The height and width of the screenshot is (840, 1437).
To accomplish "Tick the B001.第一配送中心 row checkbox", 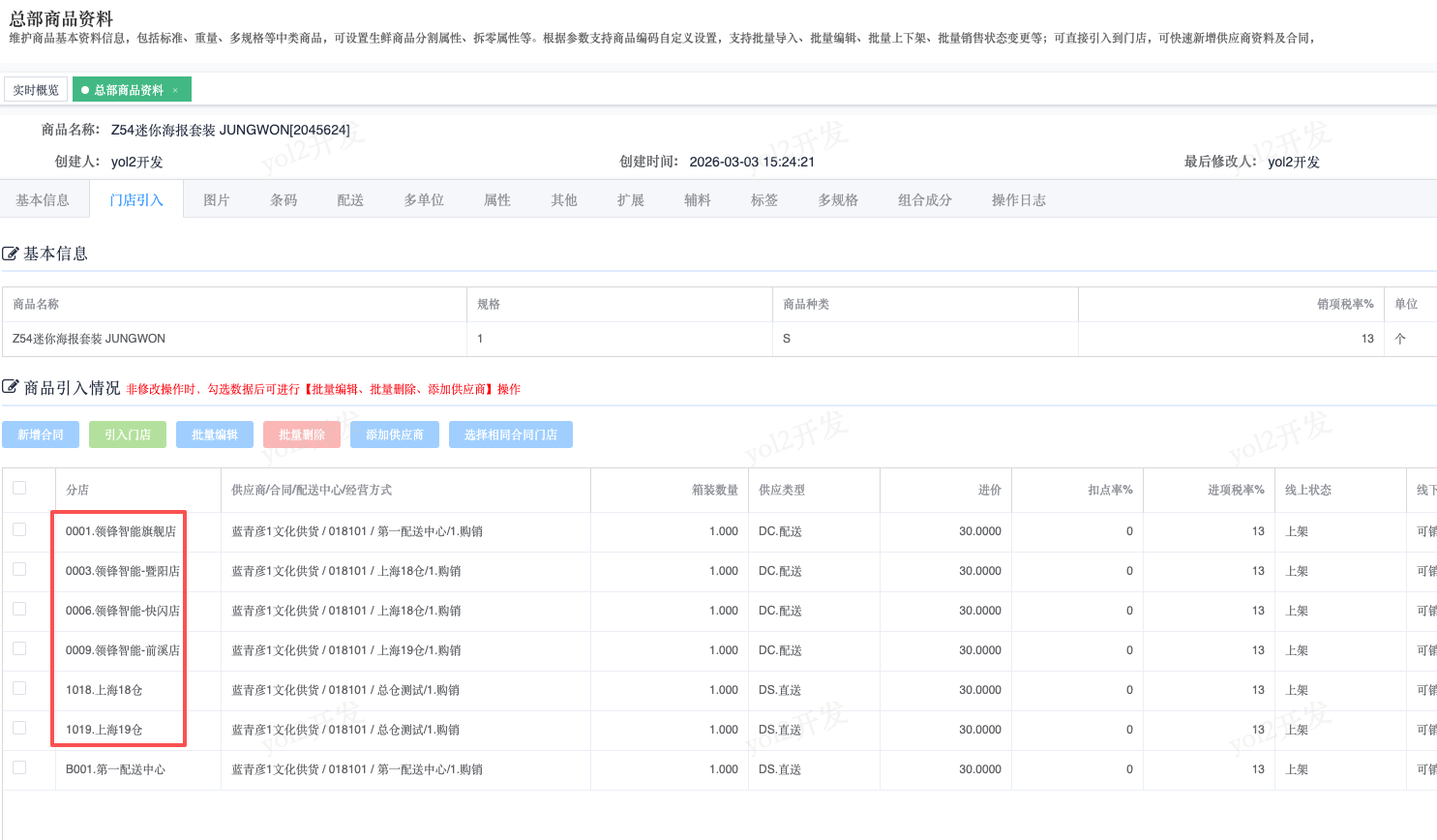I will pos(19,768).
